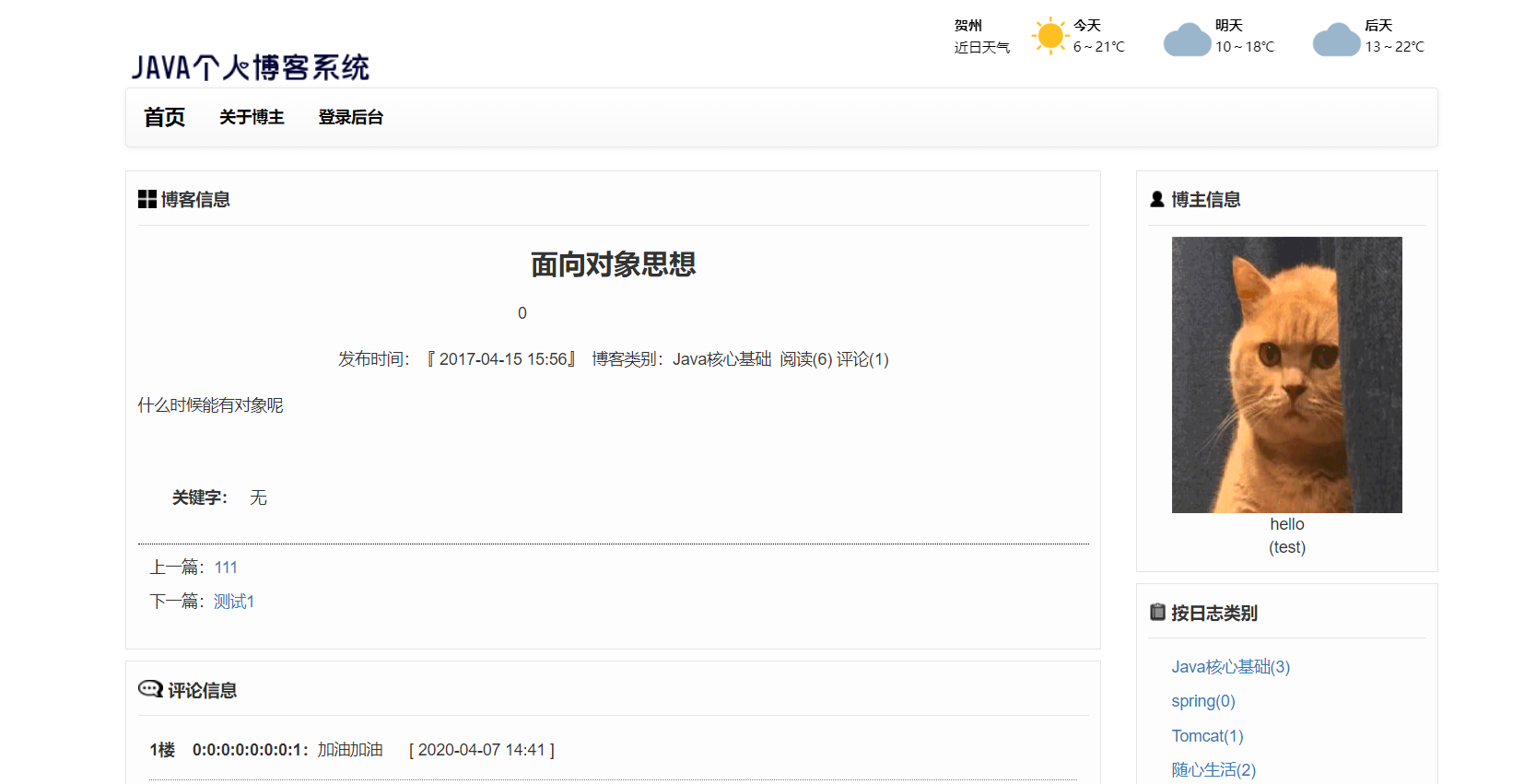This screenshot has width=1524, height=784.
Task: Click today's temperature 6 ~ 21℃
Action: (1099, 47)
